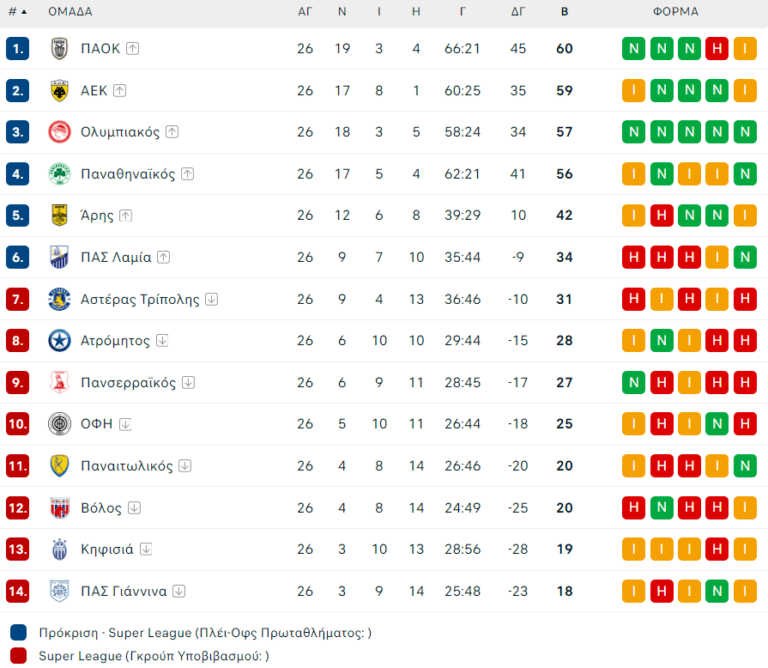This screenshot has height=668, width=768.
Task: Click the Ατρόμητος star logo
Action: click(x=60, y=341)
